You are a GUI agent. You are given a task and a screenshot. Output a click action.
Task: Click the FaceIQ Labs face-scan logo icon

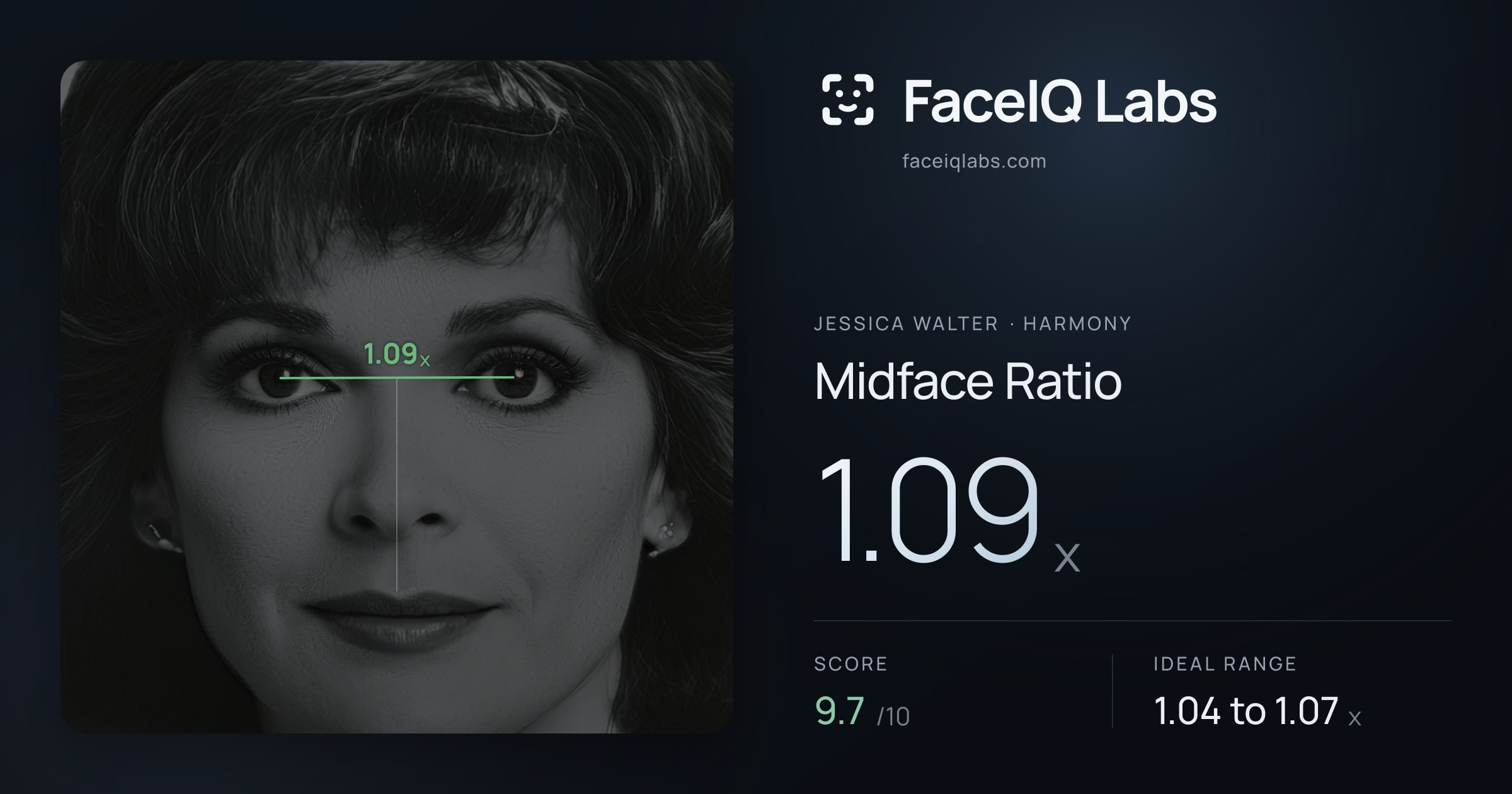848,100
